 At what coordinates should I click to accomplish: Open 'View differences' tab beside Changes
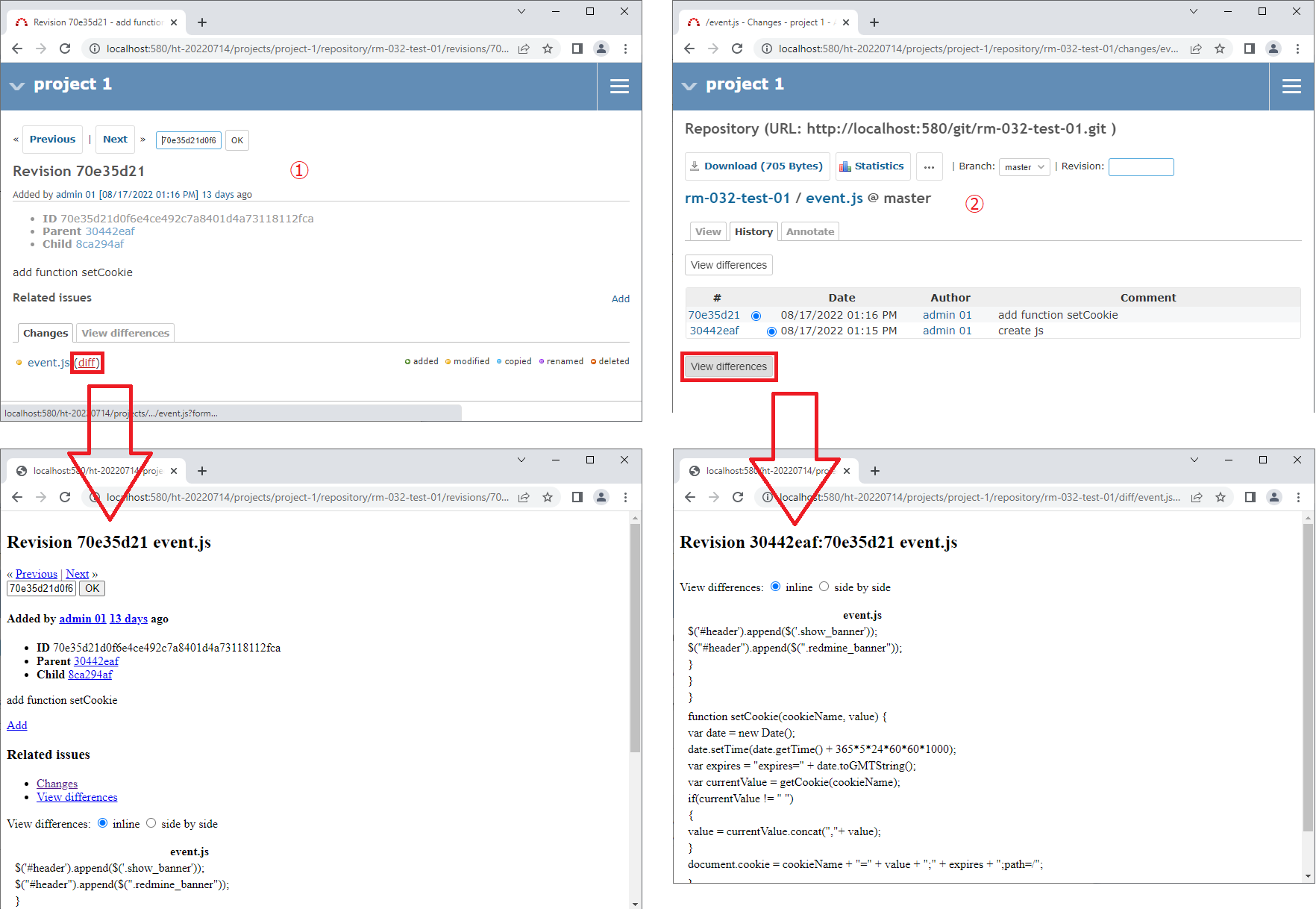coord(125,333)
